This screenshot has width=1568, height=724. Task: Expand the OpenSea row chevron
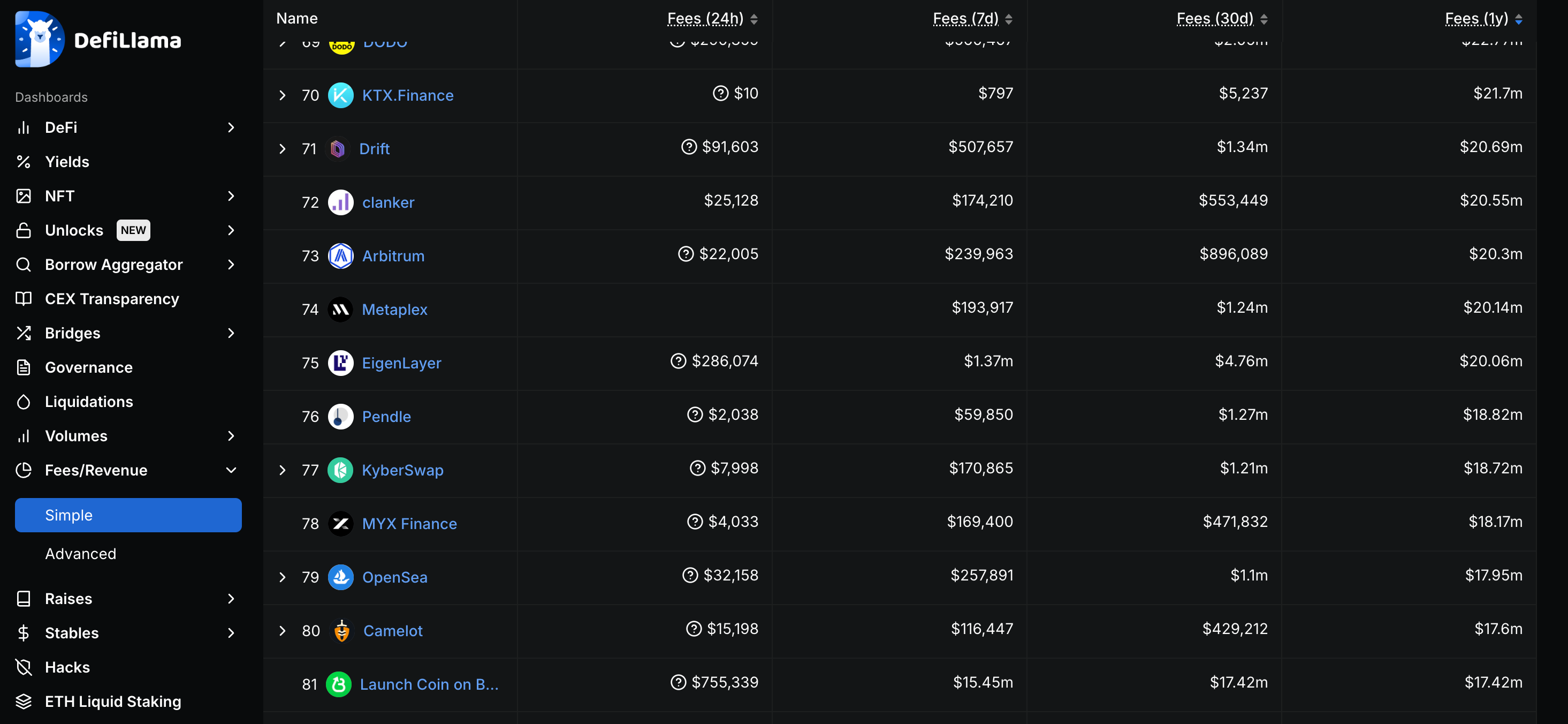(283, 577)
